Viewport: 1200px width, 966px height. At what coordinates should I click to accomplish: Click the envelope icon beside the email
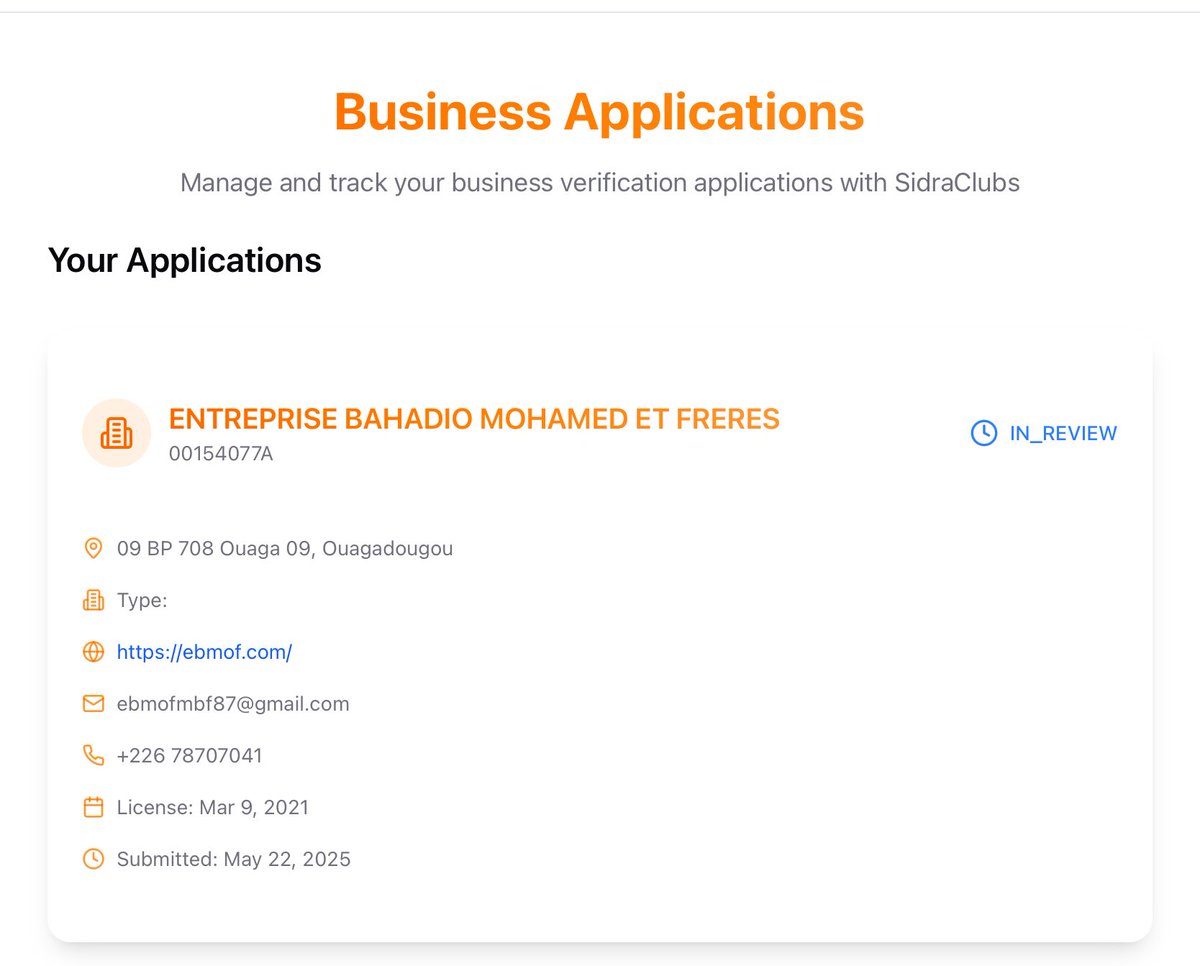point(93,704)
